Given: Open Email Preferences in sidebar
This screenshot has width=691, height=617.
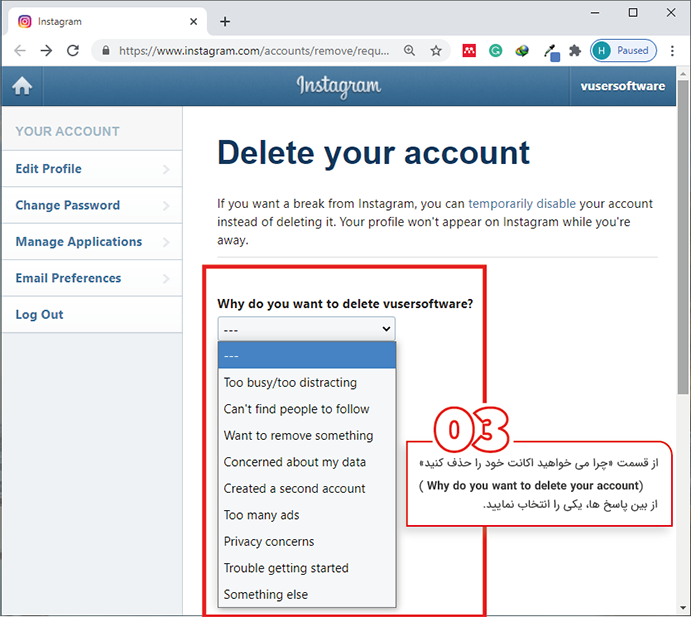Looking at the screenshot, I should (x=92, y=278).
